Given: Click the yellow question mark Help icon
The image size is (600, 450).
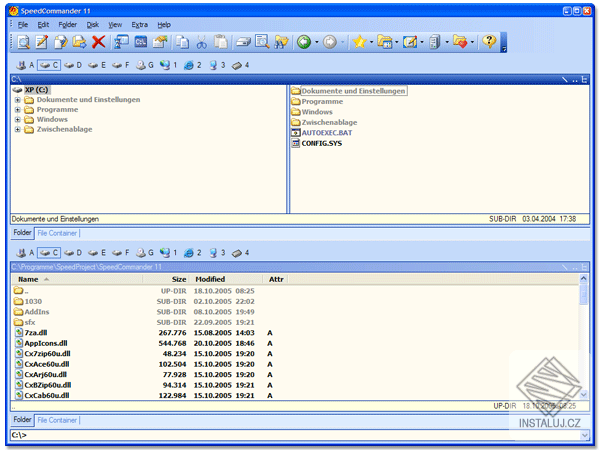Looking at the screenshot, I should coord(489,41).
